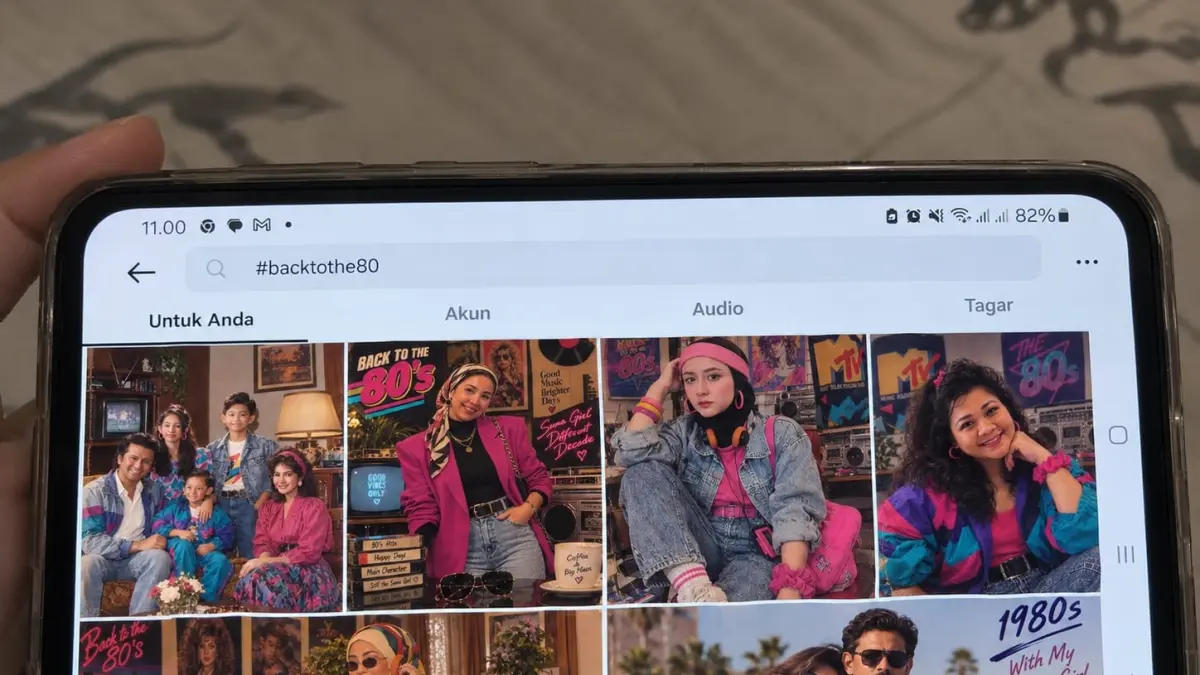This screenshot has width=1200, height=675.
Task: Tap the Wi-Fi status icon
Action: coord(960,215)
